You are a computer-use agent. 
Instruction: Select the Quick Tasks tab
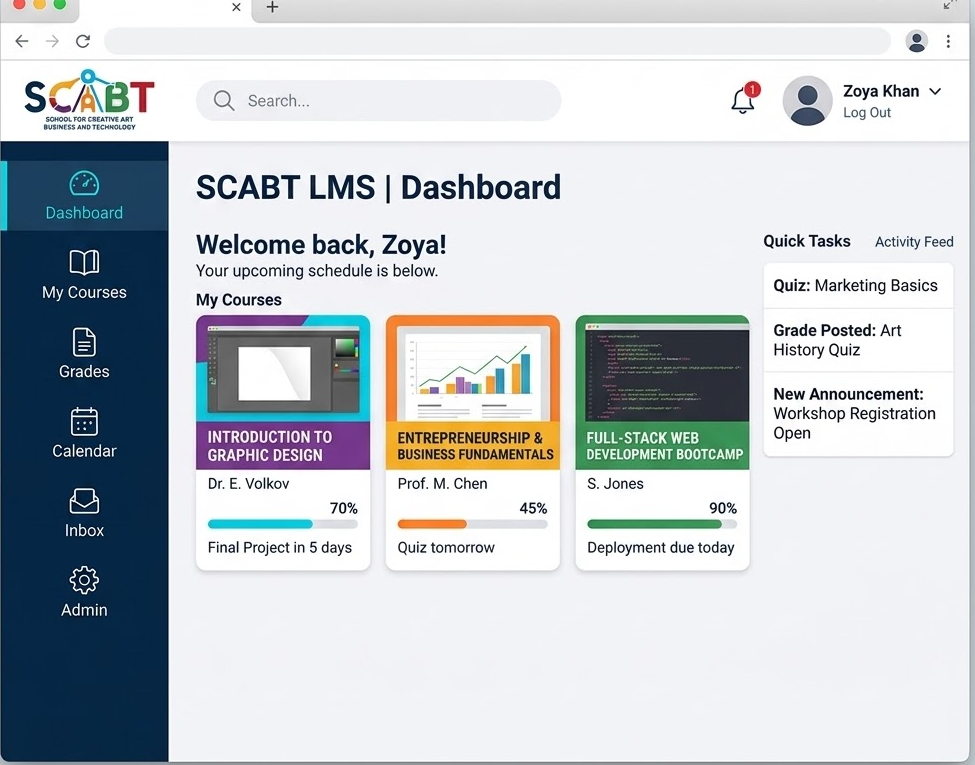806,241
